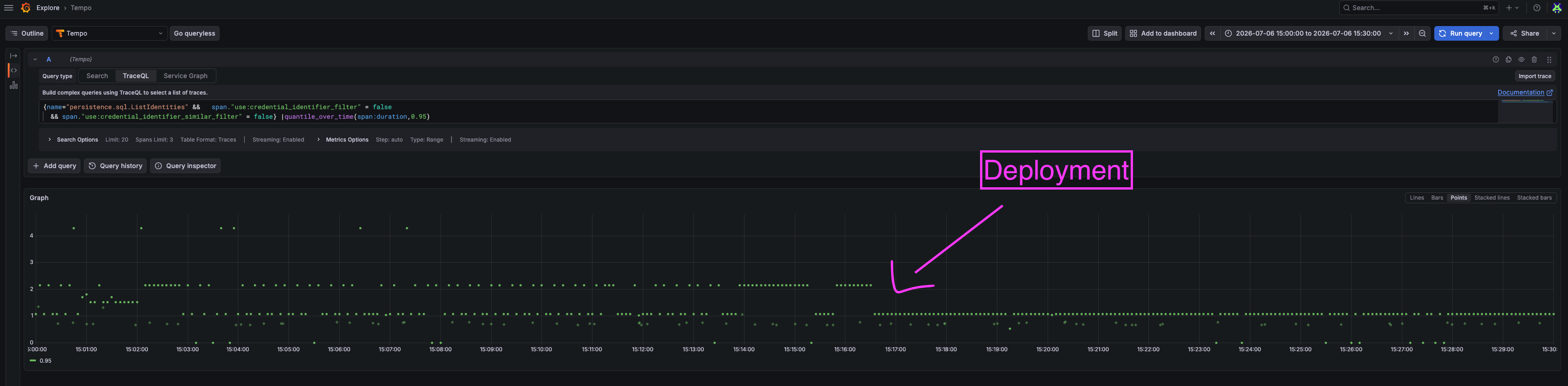Click 'Limit: 20' search option text
The width and height of the screenshot is (1568, 386).
click(x=117, y=140)
